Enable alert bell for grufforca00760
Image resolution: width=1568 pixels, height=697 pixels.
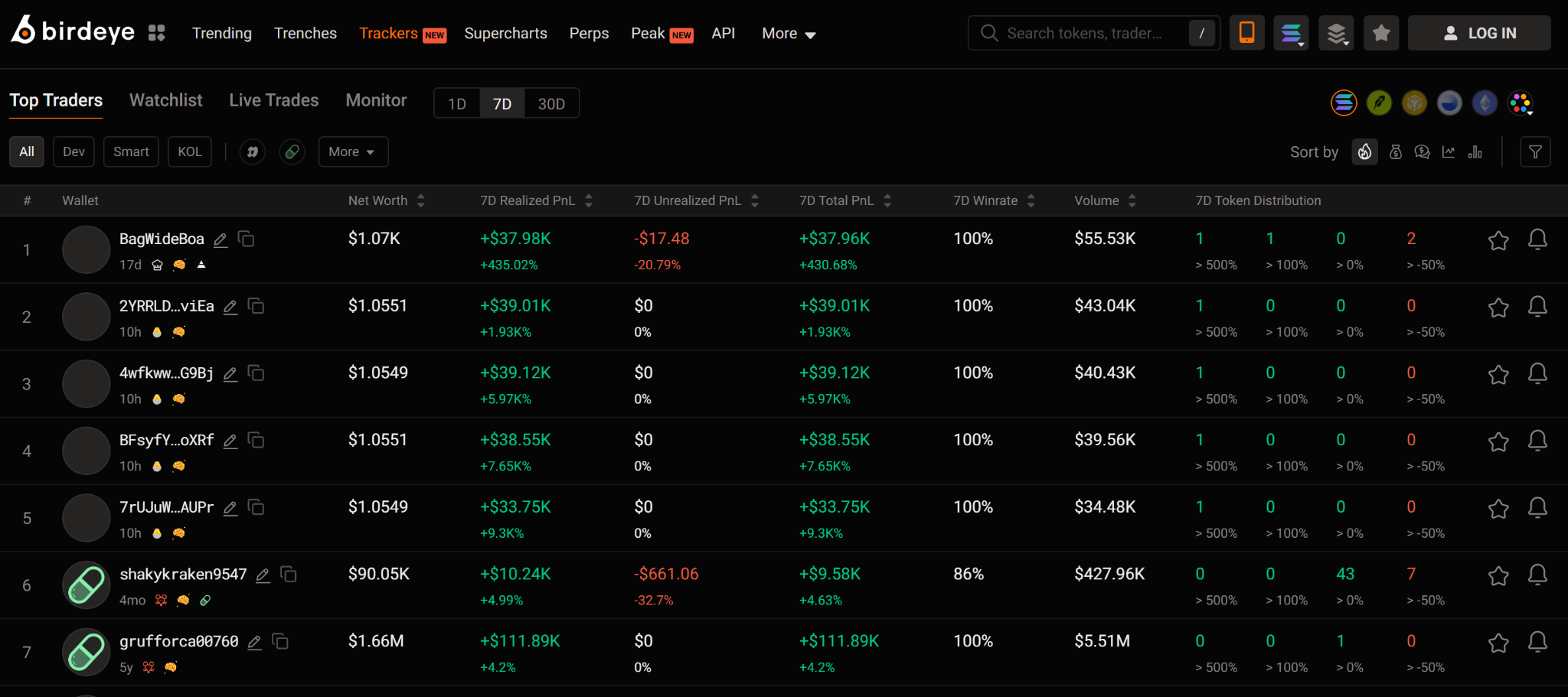(1537, 642)
